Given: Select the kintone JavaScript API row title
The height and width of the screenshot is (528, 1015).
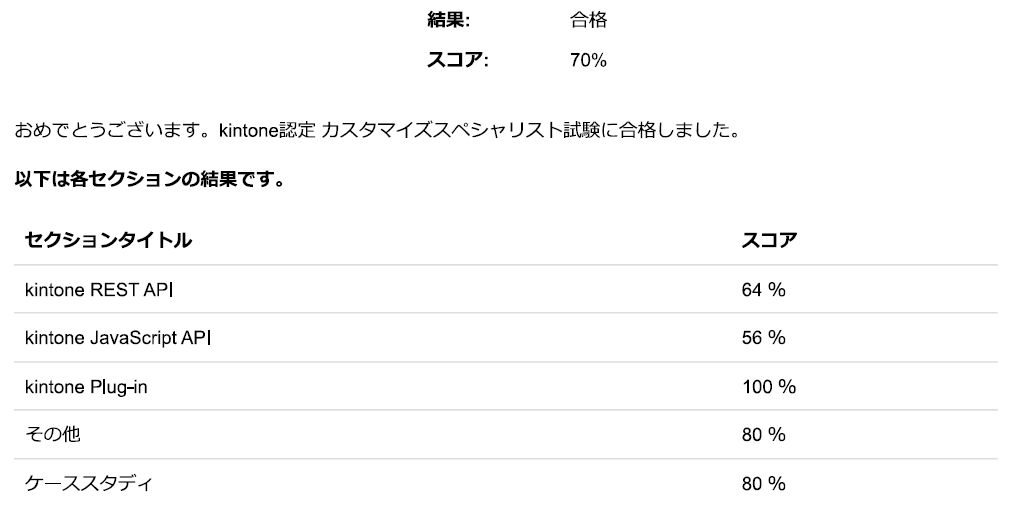Looking at the screenshot, I should 118,338.
